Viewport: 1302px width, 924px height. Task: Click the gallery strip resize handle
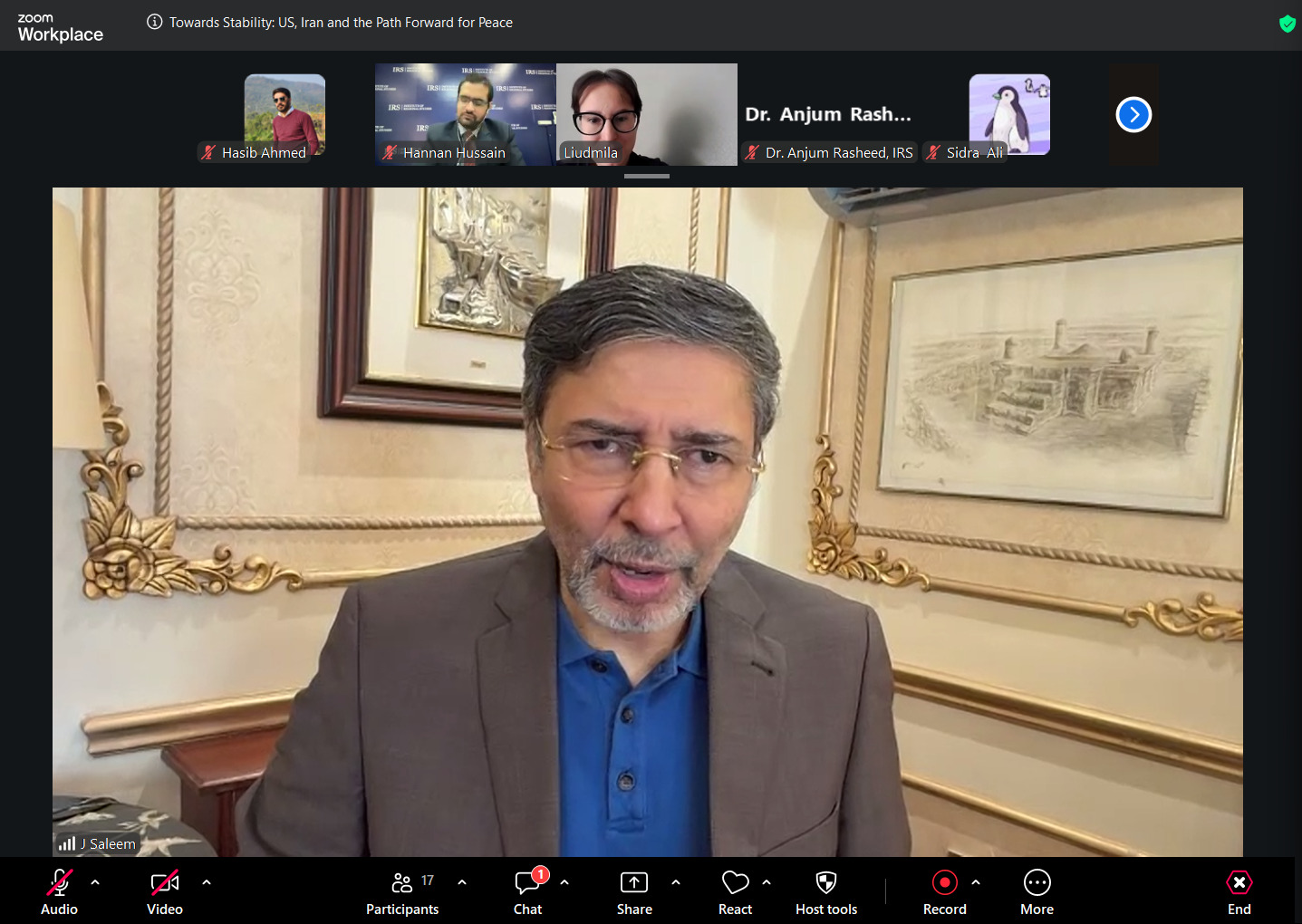coord(647,176)
